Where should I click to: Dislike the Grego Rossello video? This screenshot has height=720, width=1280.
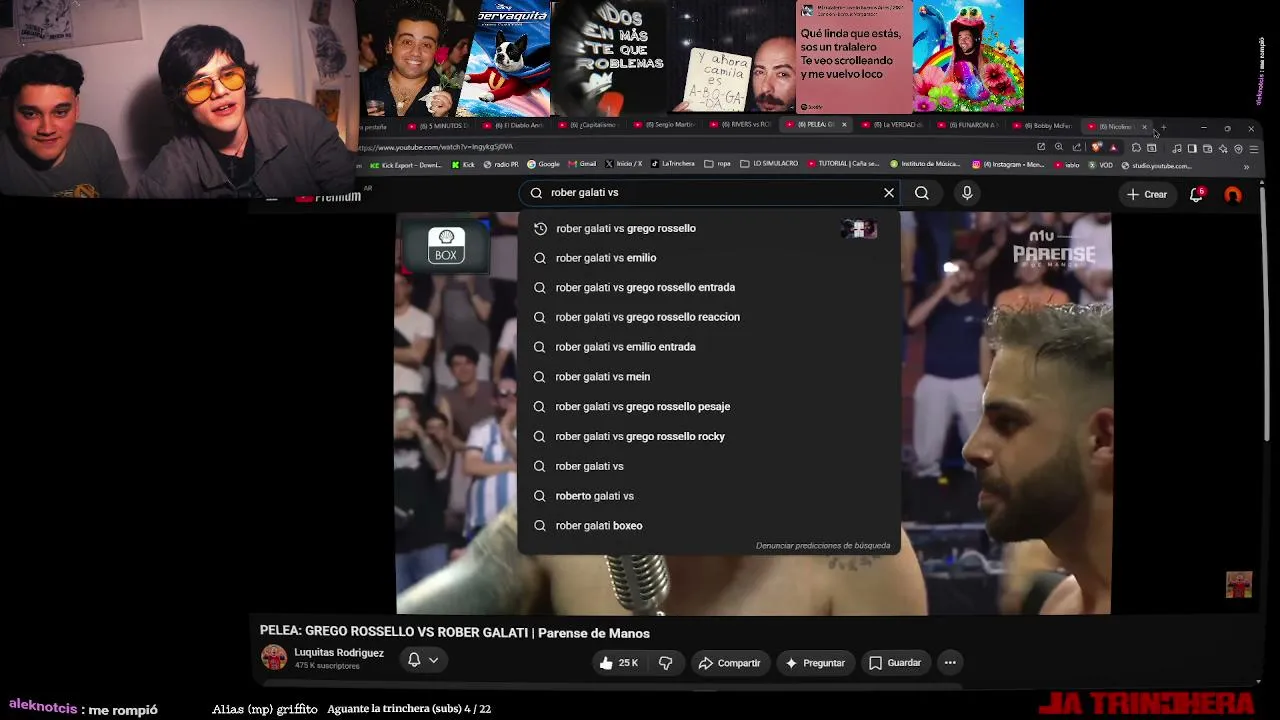(666, 663)
